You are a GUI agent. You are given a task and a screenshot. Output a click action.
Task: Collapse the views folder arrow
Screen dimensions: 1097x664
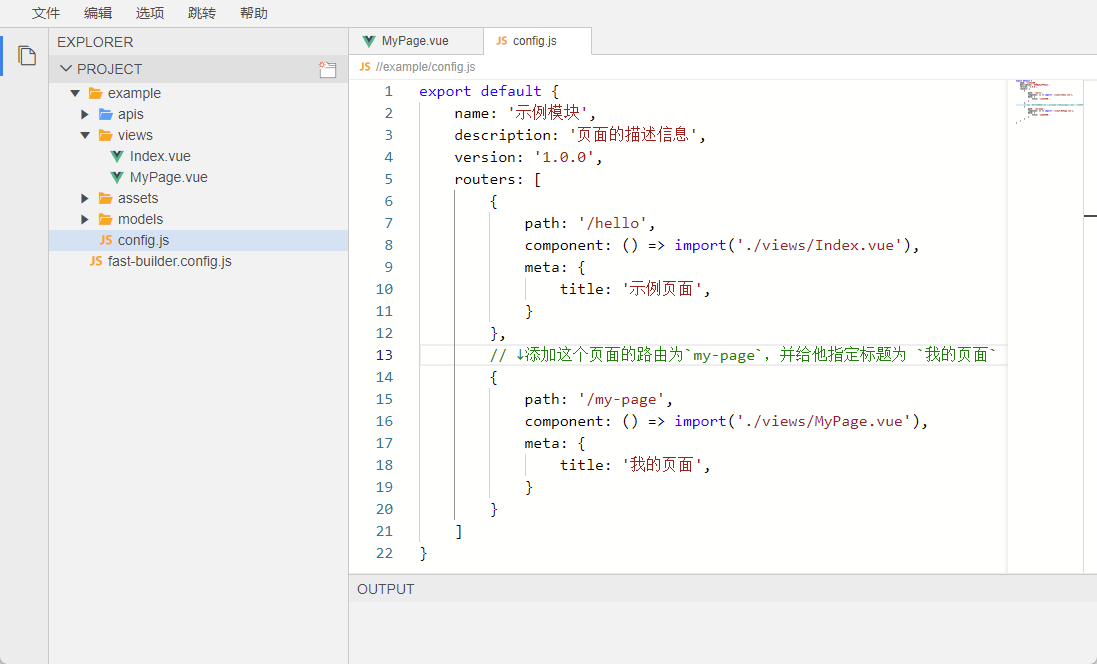click(x=86, y=135)
